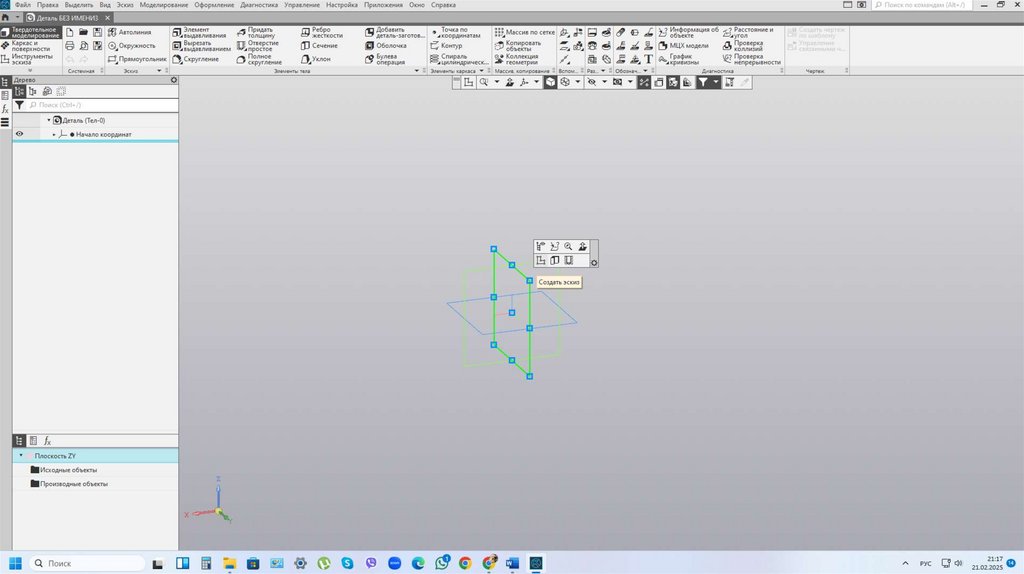Collapse the Плоскость ZY section
The image size is (1024, 574).
tap(21, 456)
